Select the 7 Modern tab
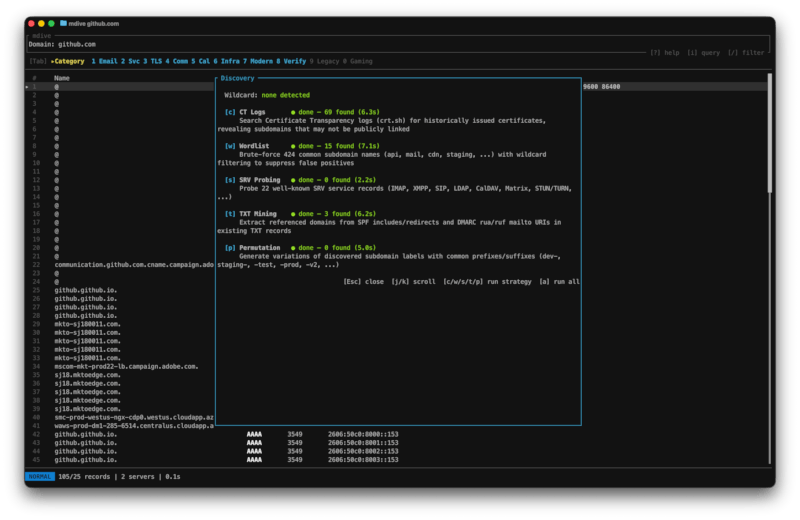Viewport: 800px width, 520px height. (x=258, y=61)
